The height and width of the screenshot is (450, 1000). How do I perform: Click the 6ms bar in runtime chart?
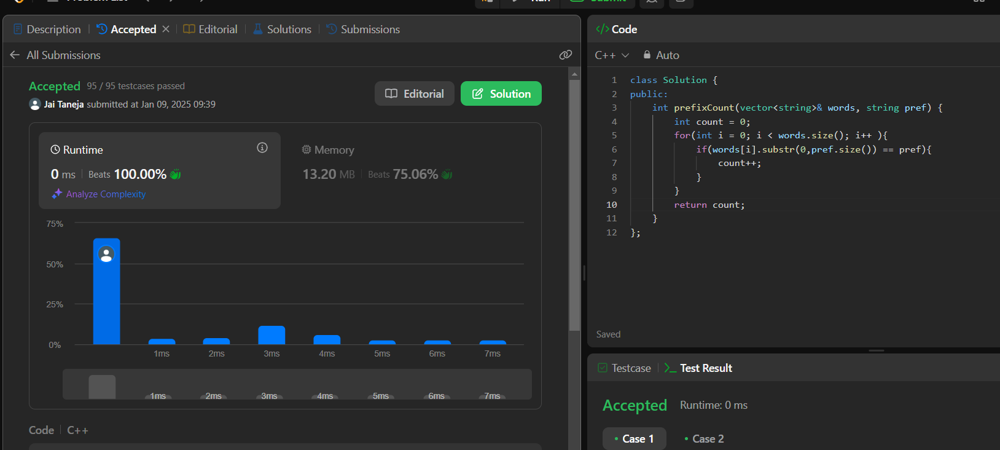click(438, 342)
